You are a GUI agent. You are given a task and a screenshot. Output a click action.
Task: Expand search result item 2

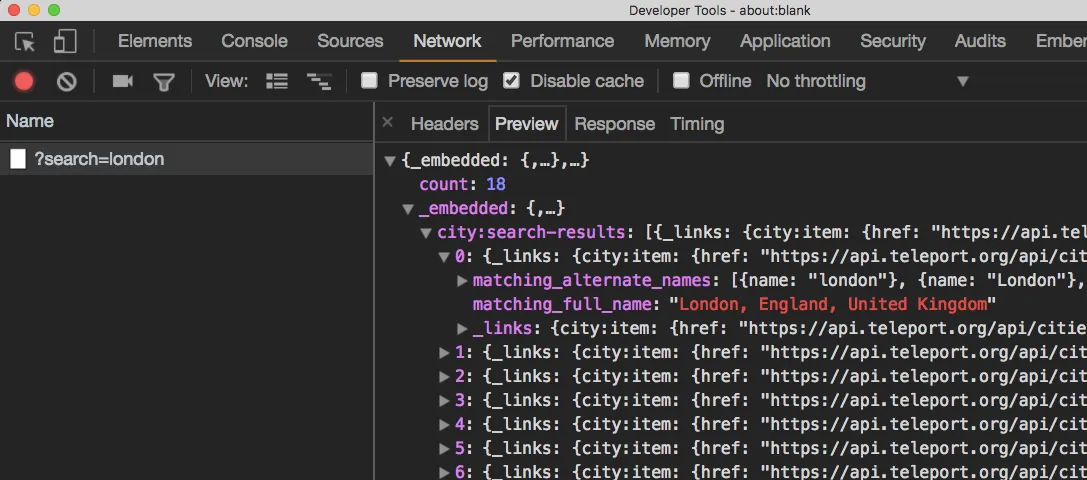tap(444, 377)
